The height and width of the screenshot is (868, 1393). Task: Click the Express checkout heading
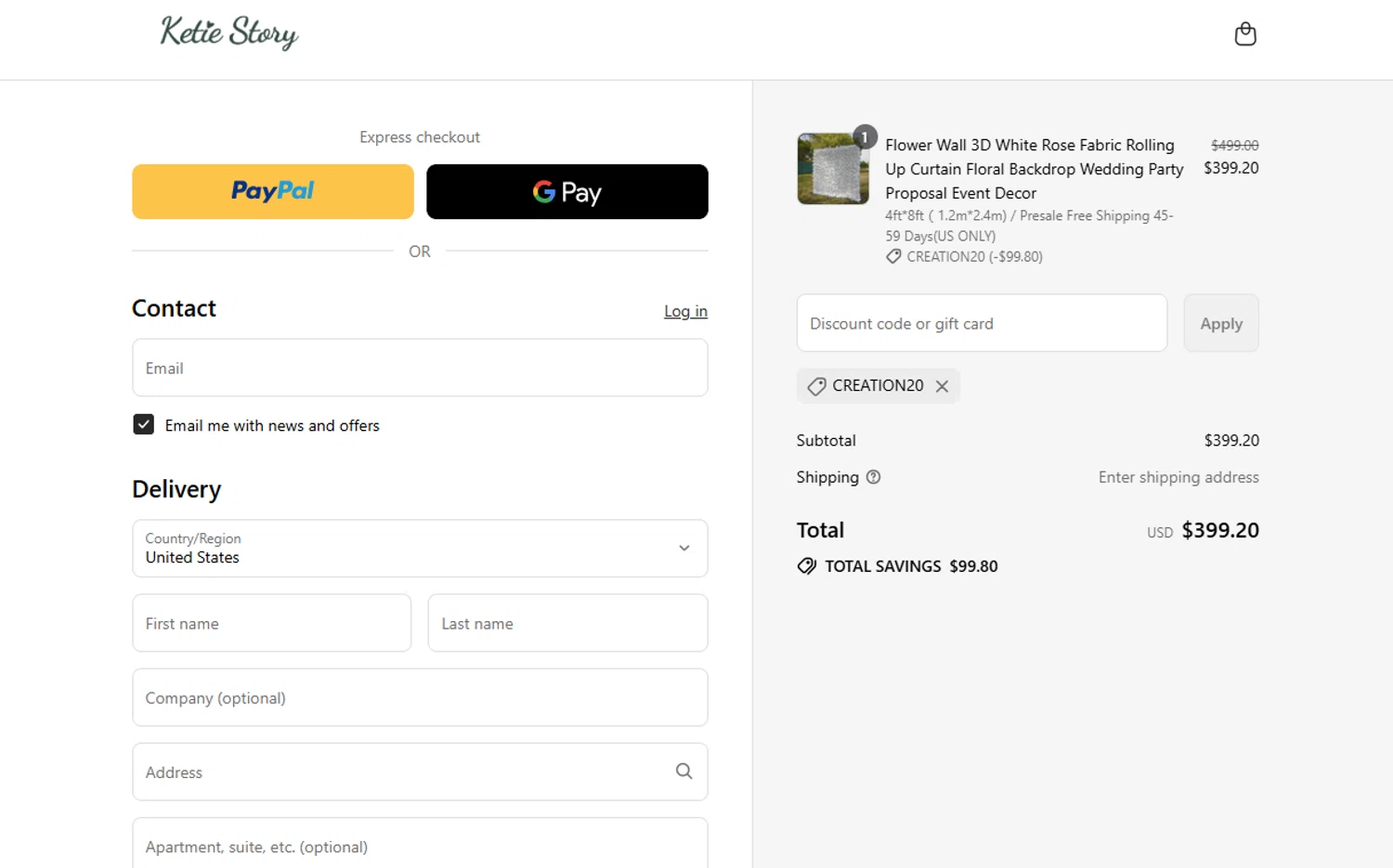coord(420,137)
